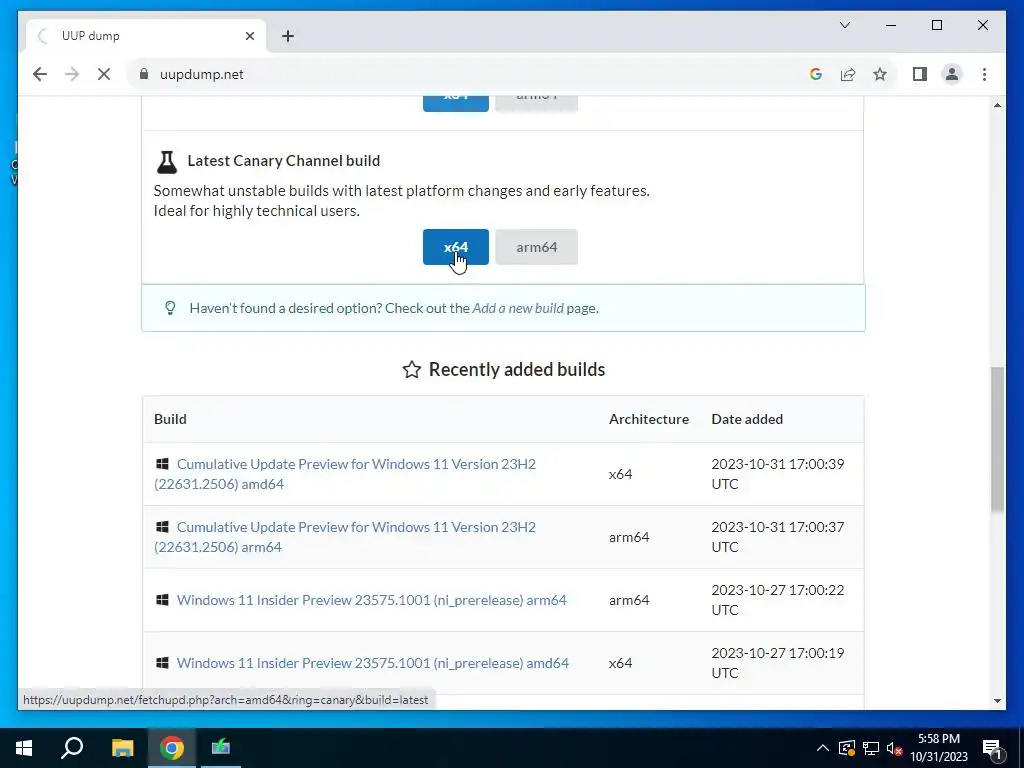The image size is (1024, 768).
Task: Click Chrome icon in taskbar
Action: [172, 748]
